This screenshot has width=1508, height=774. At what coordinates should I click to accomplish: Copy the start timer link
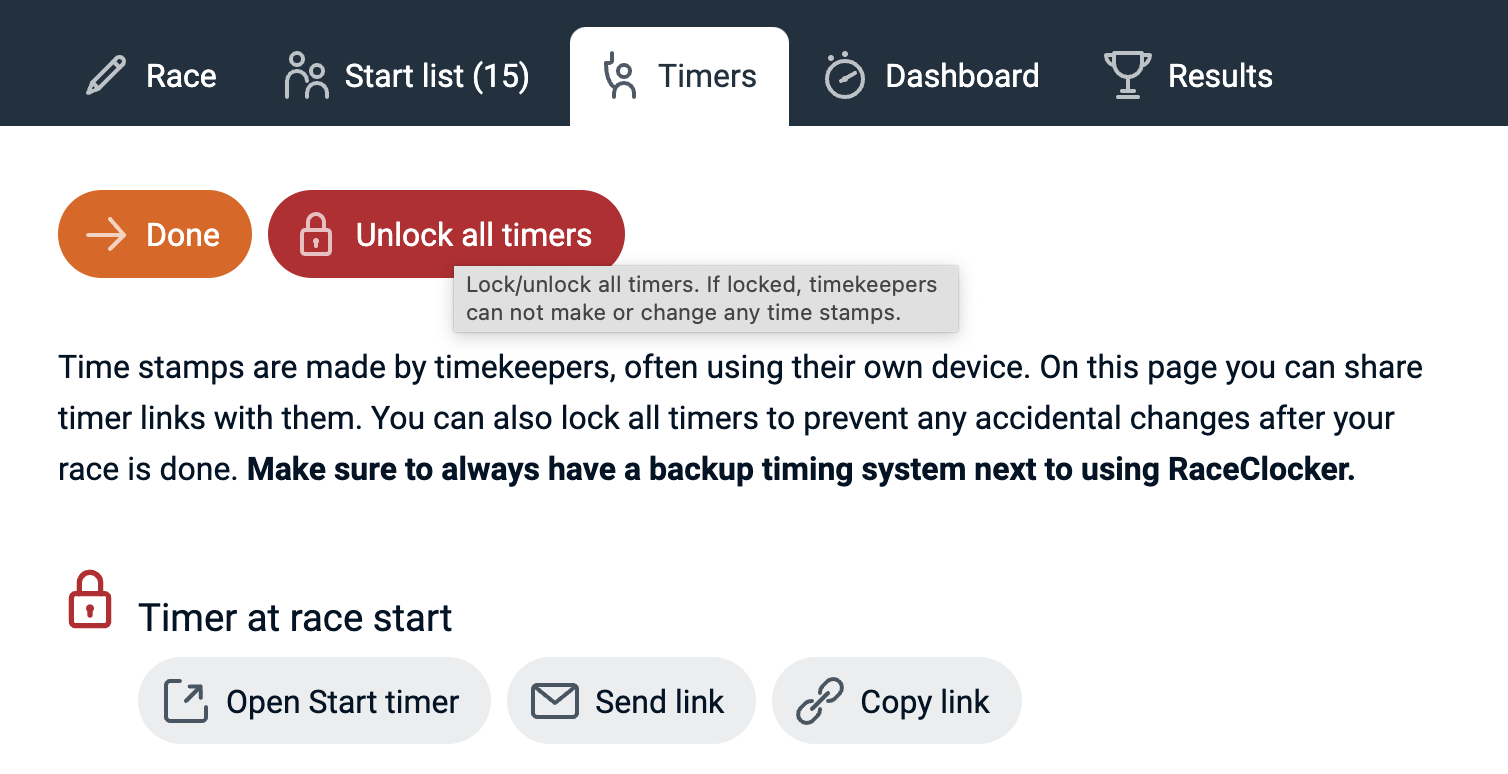(x=897, y=701)
